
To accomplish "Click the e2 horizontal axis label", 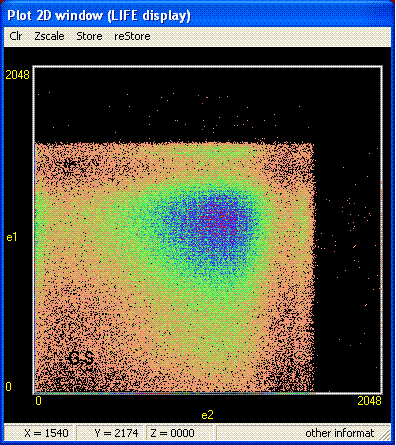I will 207,415.
